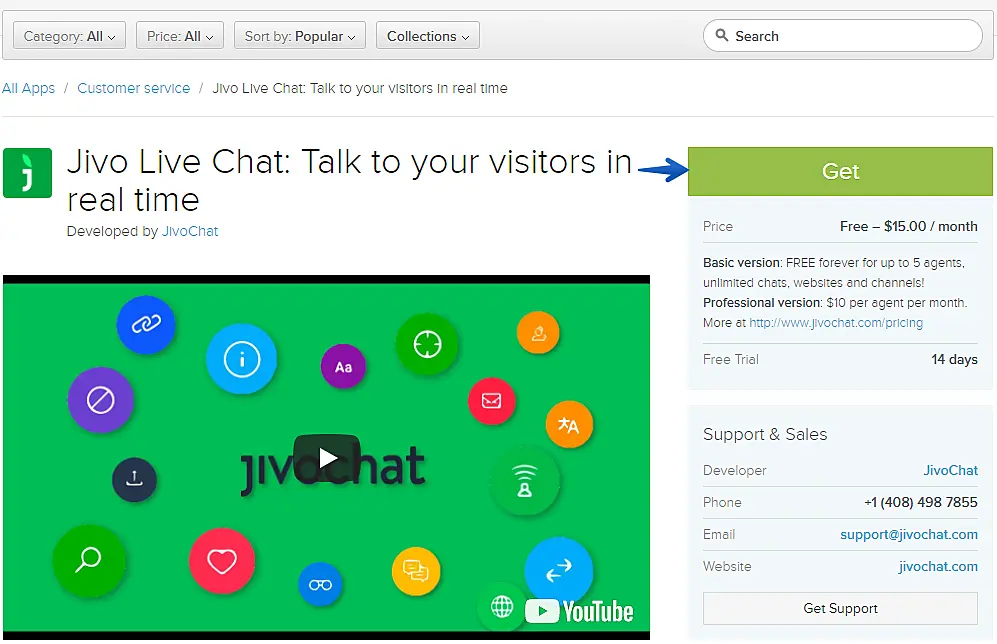Click the red envelope icon
This screenshot has width=997, height=644.
[492, 400]
